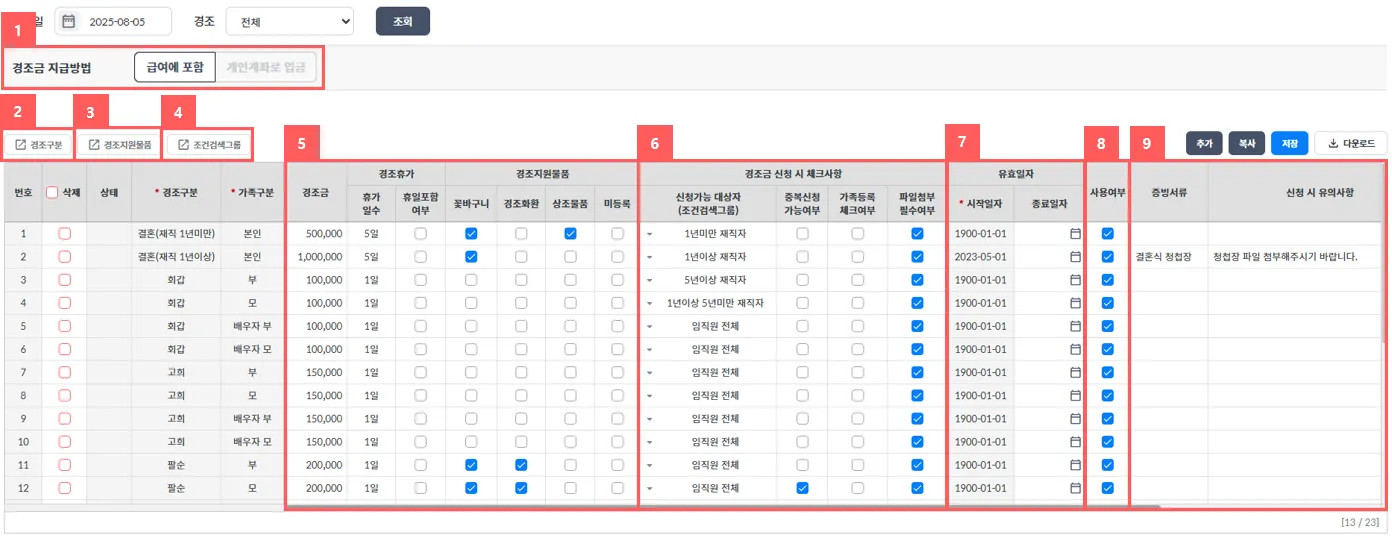Open end-date calendar icon in row 1
Image resolution: width=1392 pixels, height=539 pixels.
coord(1076,233)
